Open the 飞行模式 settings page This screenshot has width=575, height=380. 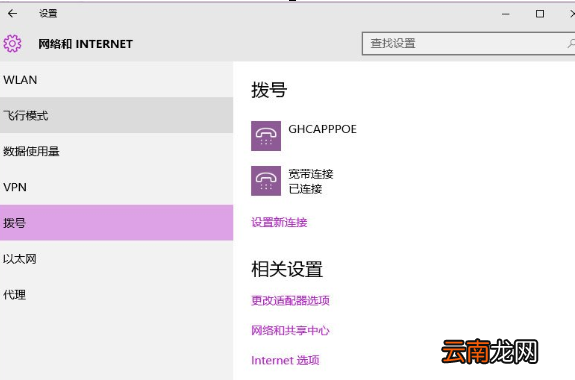click(x=117, y=115)
